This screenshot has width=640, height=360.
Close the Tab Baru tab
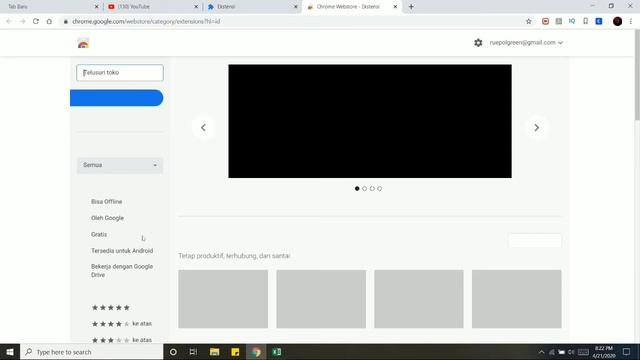(x=97, y=7)
